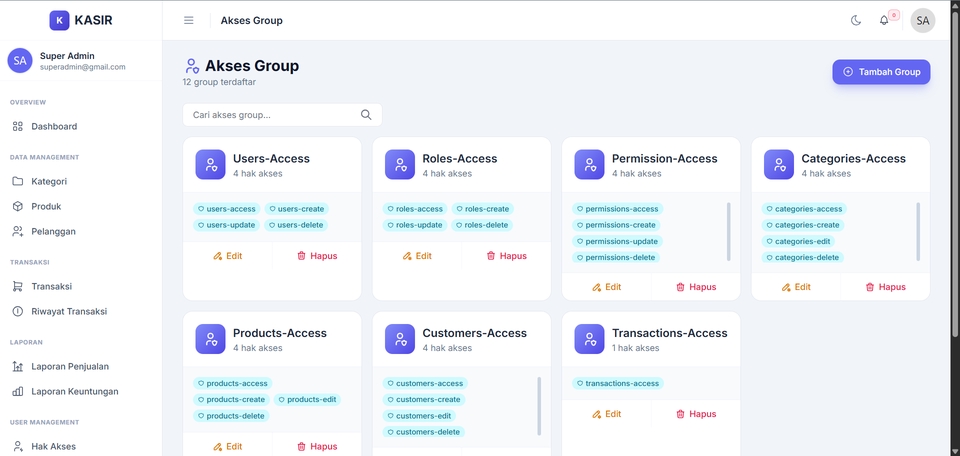Click Laporan Keuntungan chart icon
This screenshot has height=456, width=960.
pyautogui.click(x=18, y=391)
